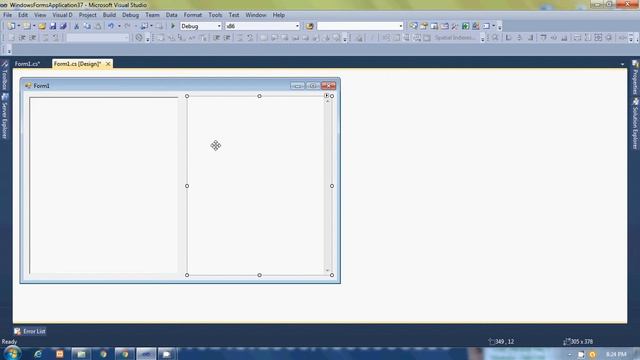Open the Toolbox toolbar icon with tools
640x360 pixels.
click(x=455, y=26)
